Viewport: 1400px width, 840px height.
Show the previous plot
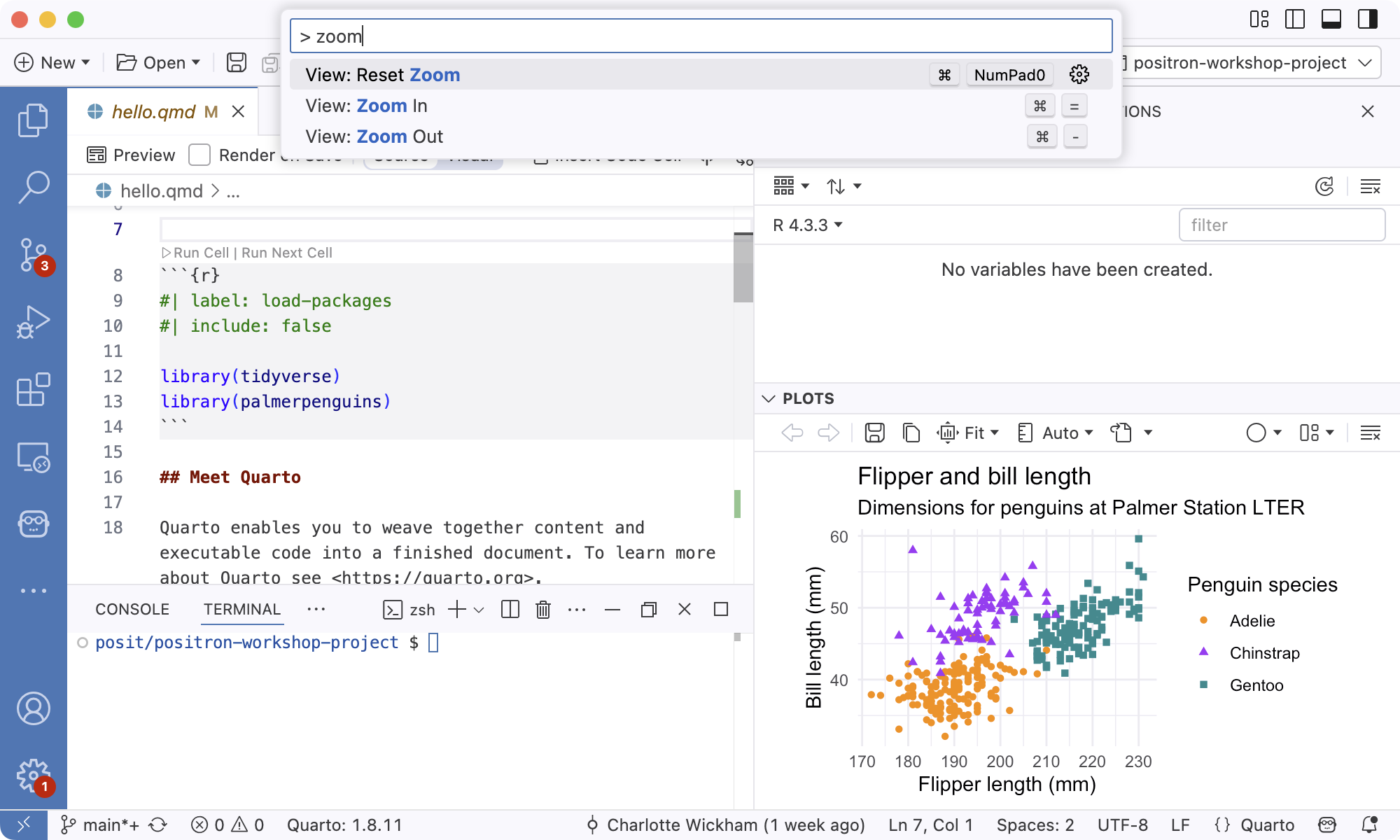click(792, 433)
